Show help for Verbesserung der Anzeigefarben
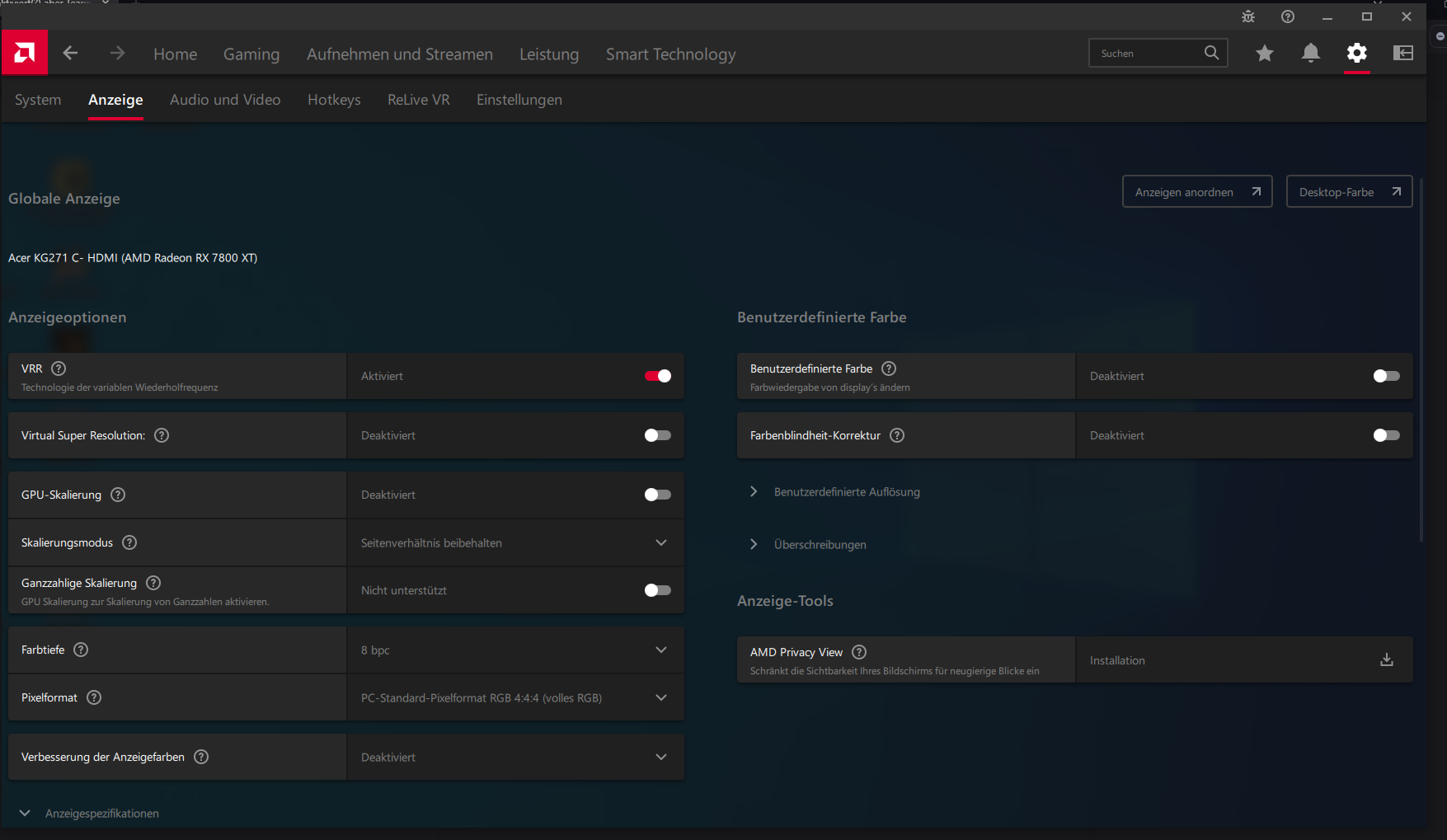The image size is (1447, 840). click(201, 757)
